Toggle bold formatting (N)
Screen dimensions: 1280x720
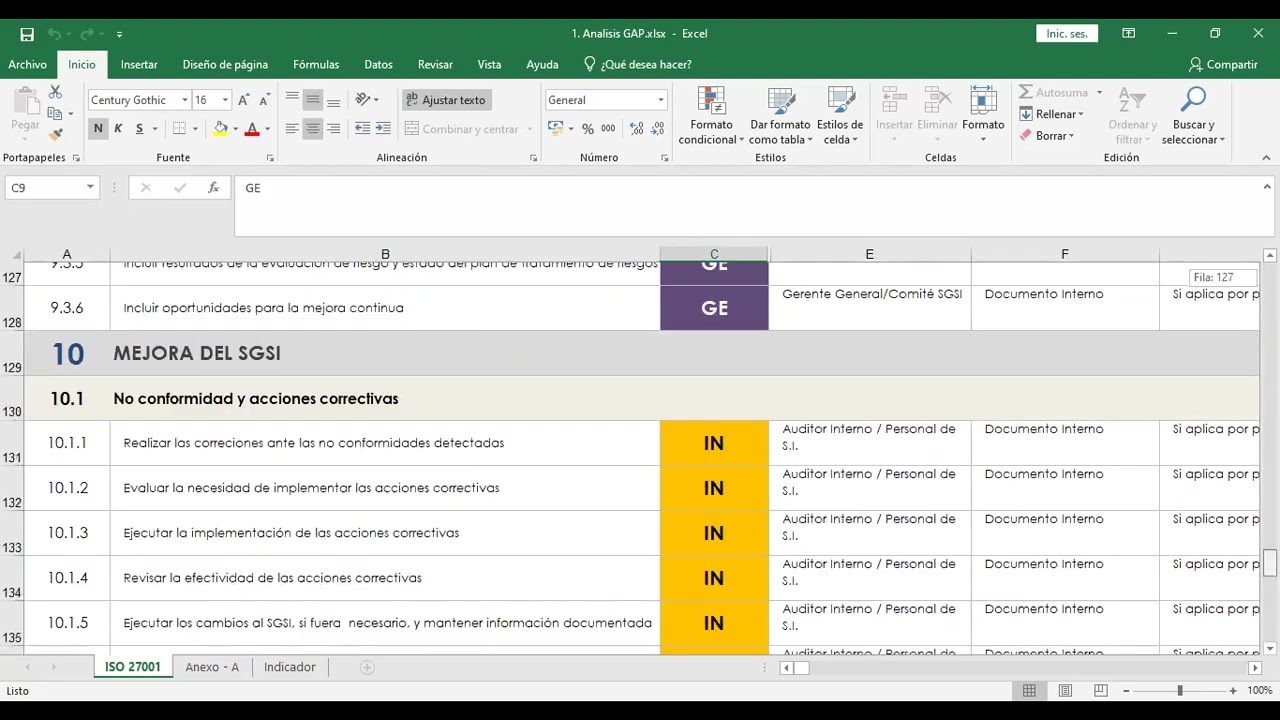(98, 129)
